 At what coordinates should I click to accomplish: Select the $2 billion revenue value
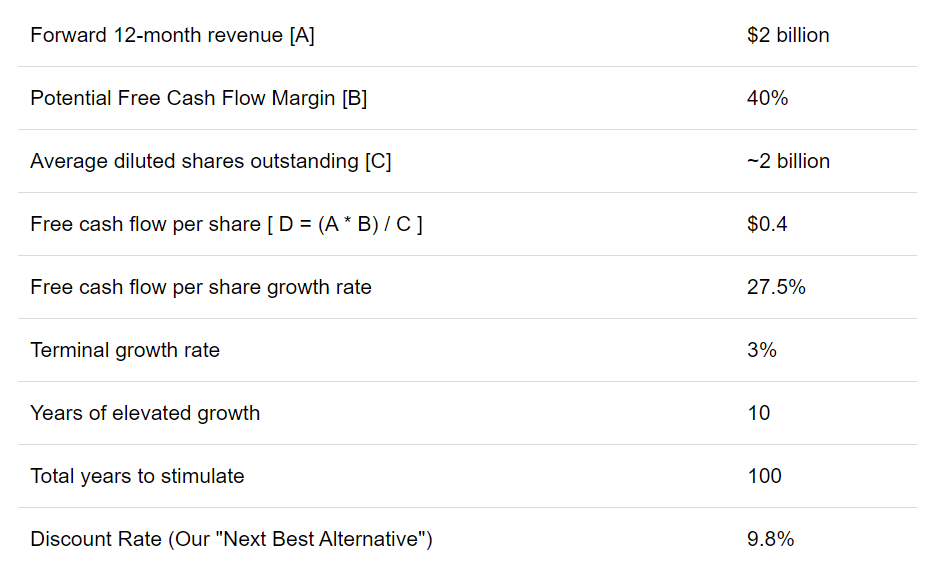788,35
